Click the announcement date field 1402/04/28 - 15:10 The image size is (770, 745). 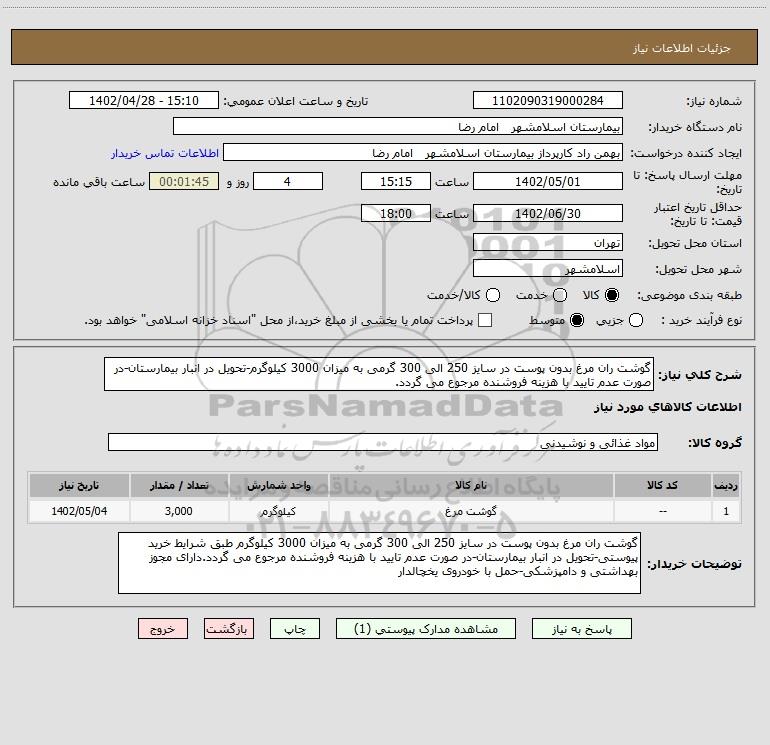click(144, 100)
